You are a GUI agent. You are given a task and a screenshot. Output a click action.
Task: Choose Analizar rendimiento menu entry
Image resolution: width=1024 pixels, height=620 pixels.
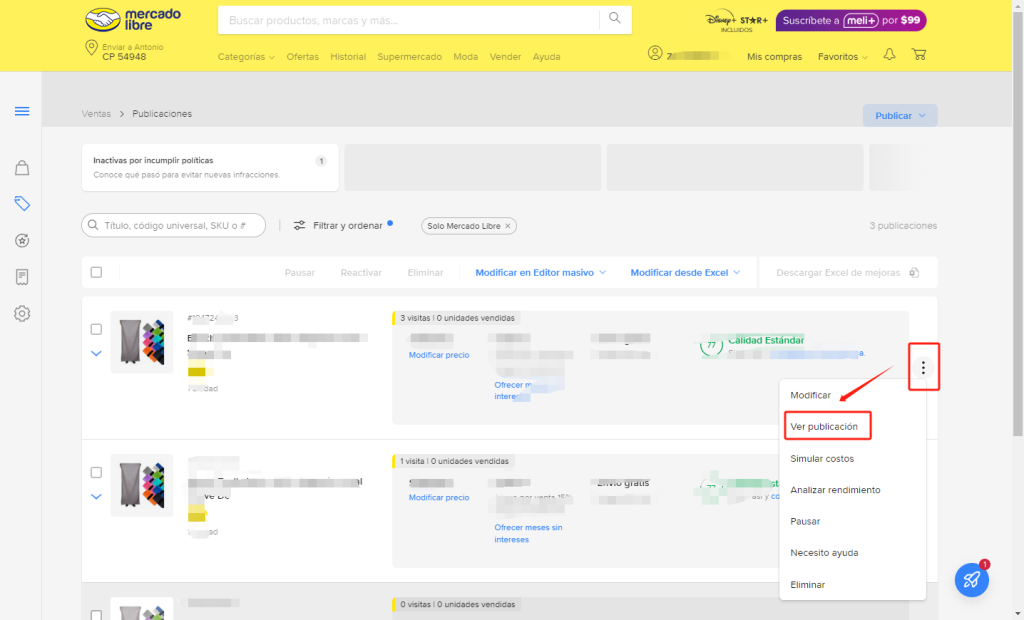(835, 490)
